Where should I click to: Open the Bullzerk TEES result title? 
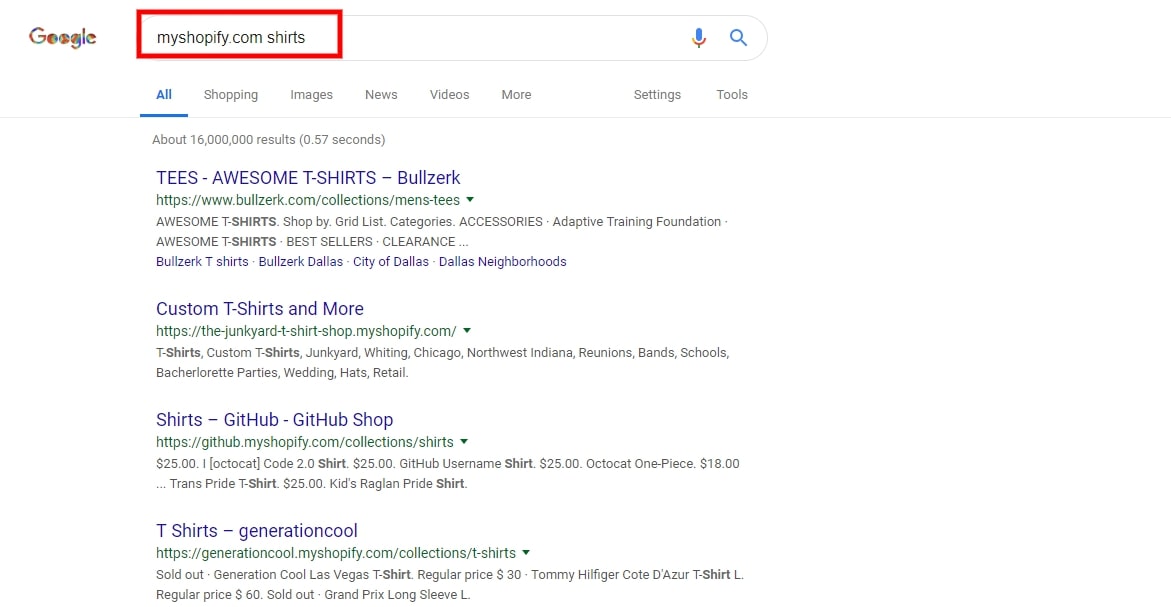point(308,178)
